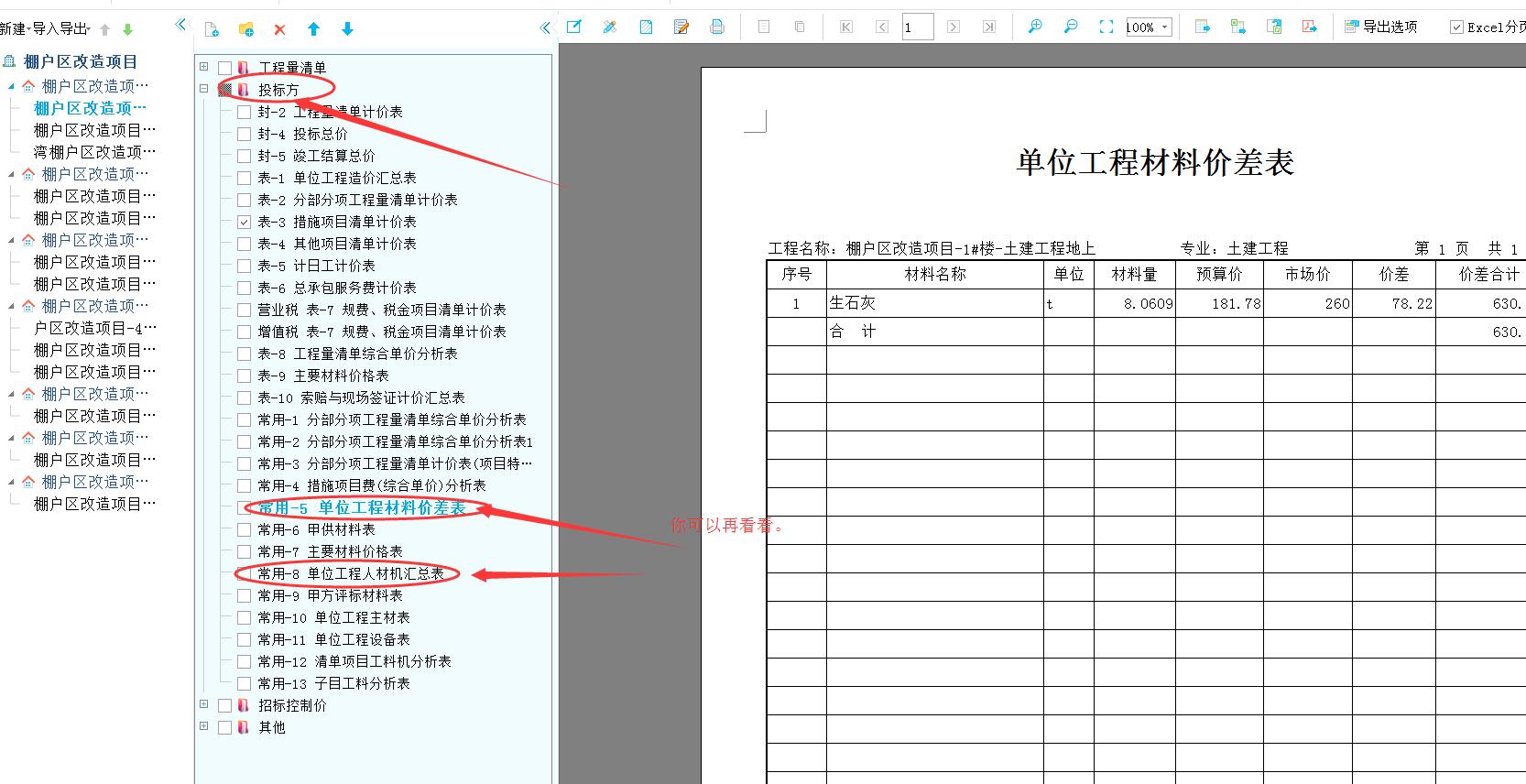Collapse the first 棚户区改造项 building node
The height and width of the screenshot is (784, 1526).
click(12, 86)
